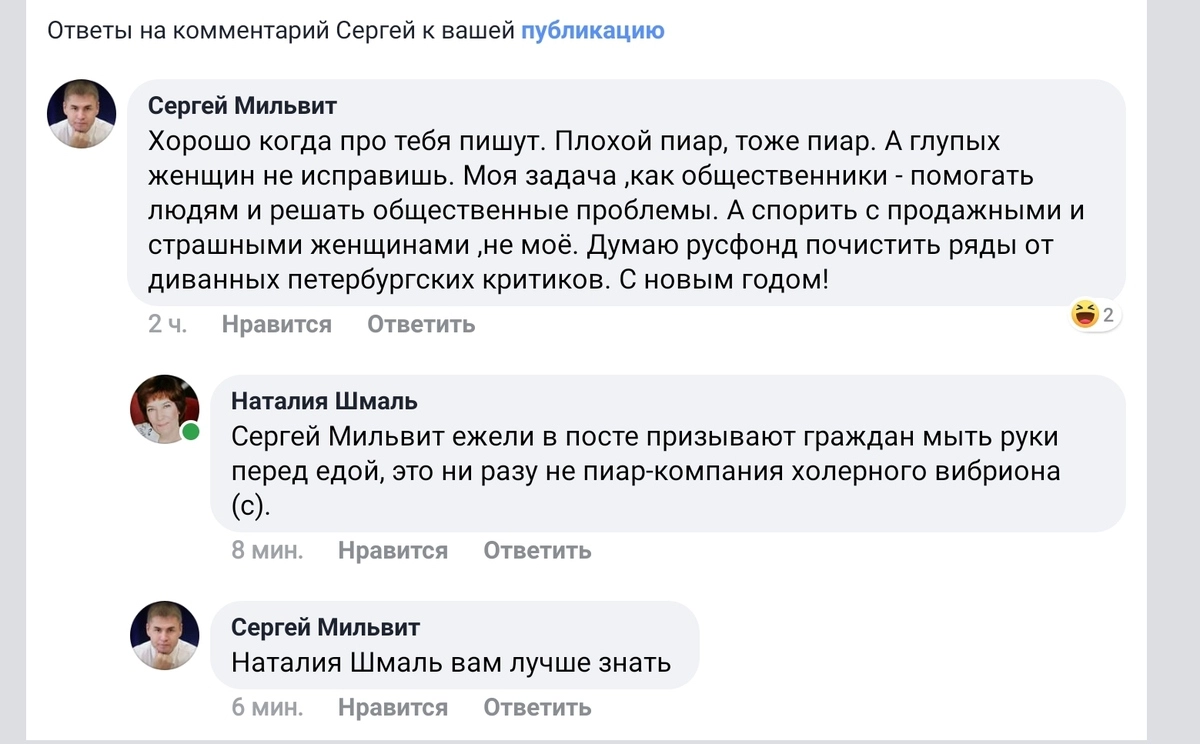
Task: Open the blue "публикацию" link
Action: pos(592,31)
